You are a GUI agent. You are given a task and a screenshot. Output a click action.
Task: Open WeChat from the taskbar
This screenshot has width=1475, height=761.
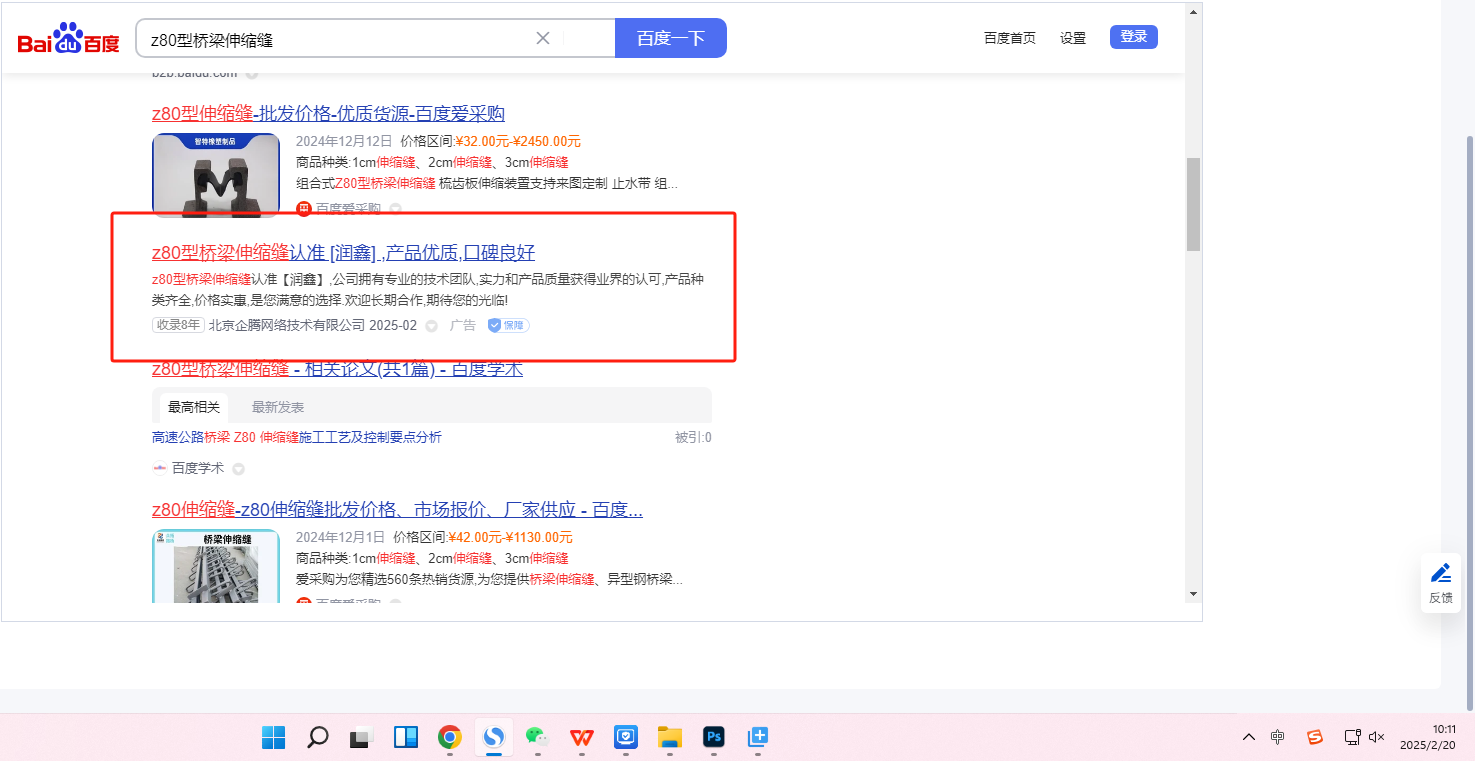click(x=539, y=738)
